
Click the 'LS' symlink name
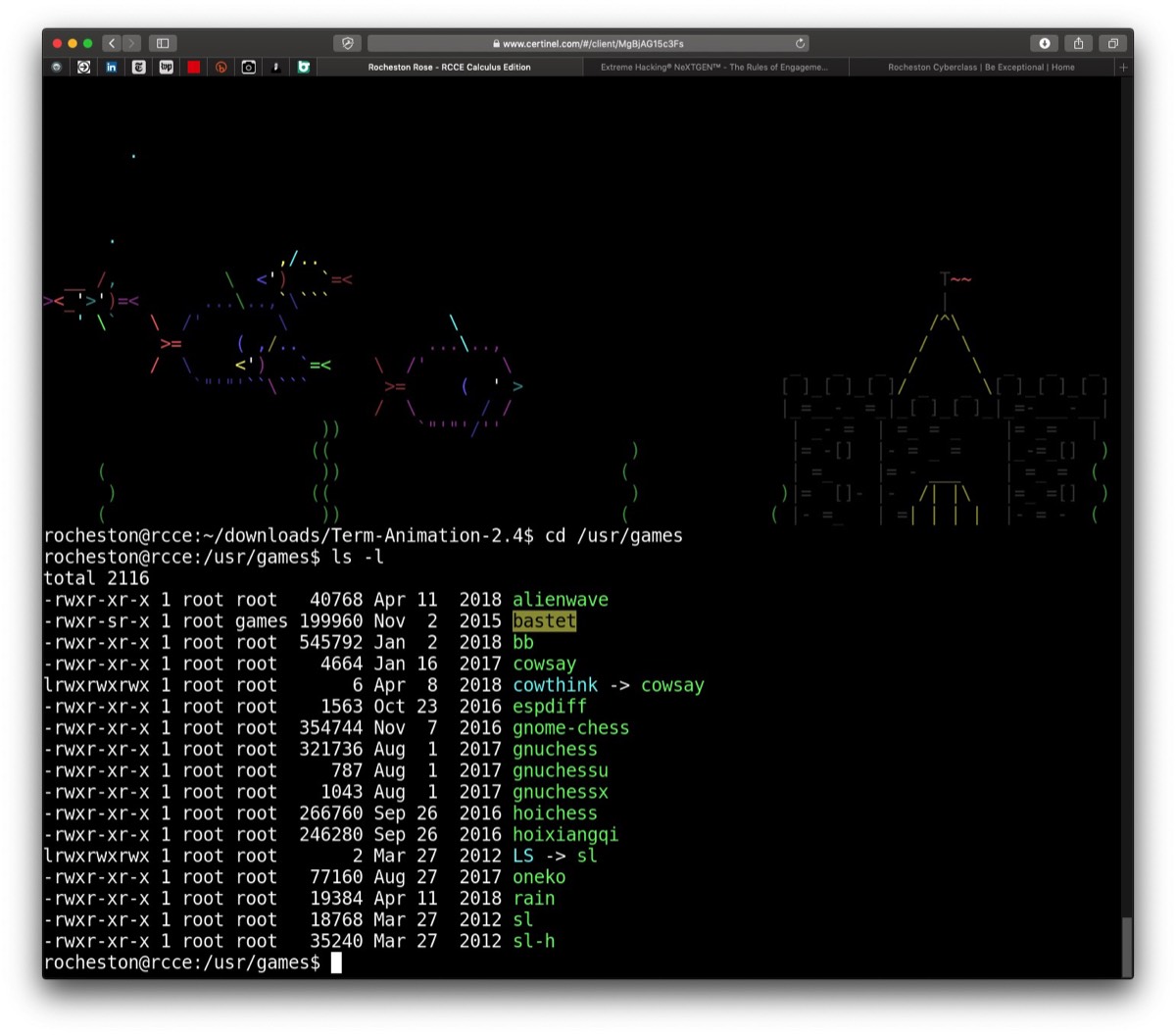tap(523, 856)
